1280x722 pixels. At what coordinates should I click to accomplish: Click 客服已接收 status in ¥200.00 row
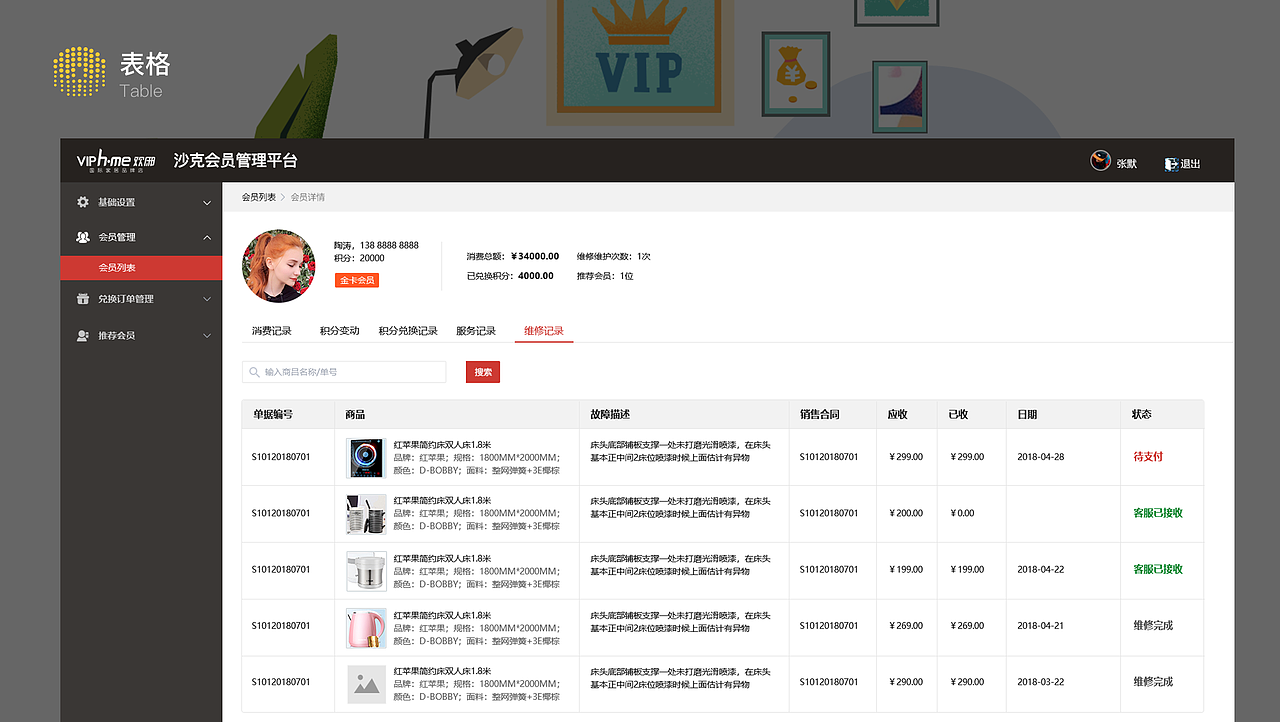click(x=1158, y=513)
